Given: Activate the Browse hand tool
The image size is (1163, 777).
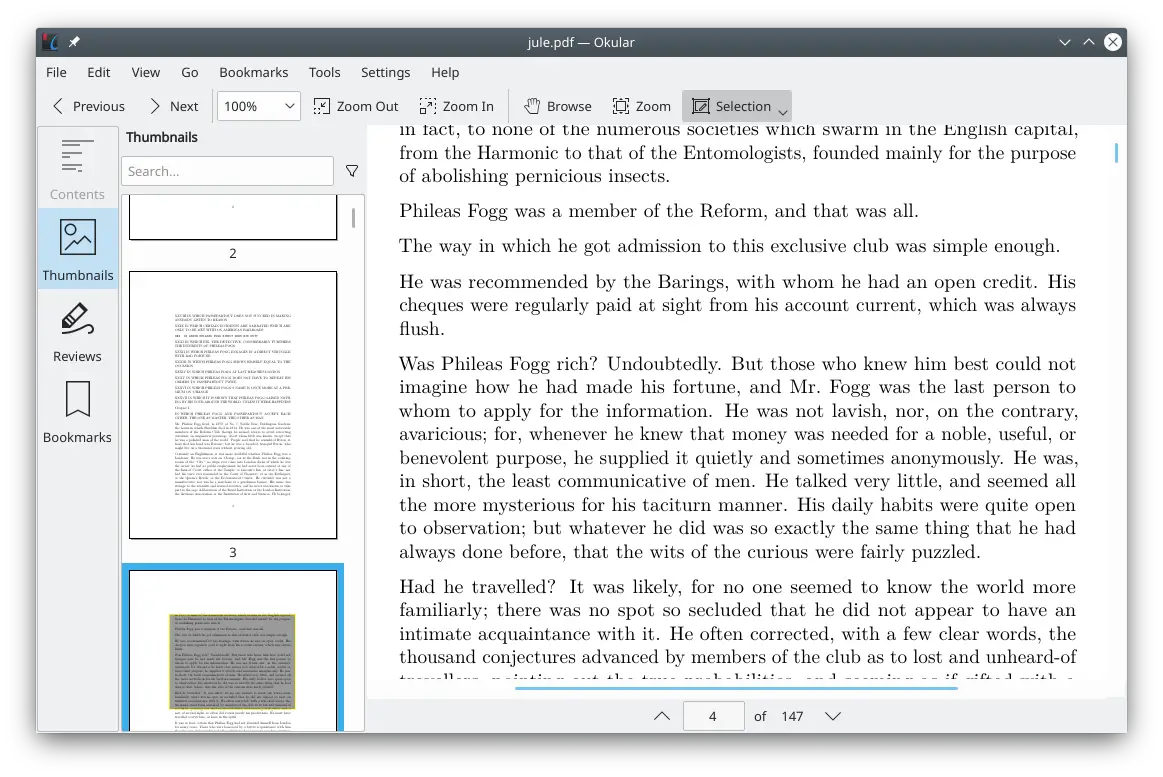Looking at the screenshot, I should click(558, 106).
